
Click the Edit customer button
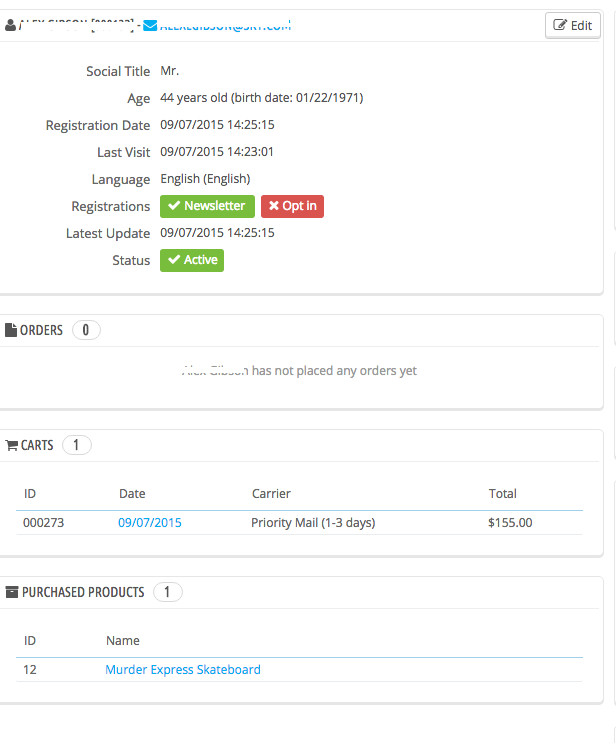573,25
